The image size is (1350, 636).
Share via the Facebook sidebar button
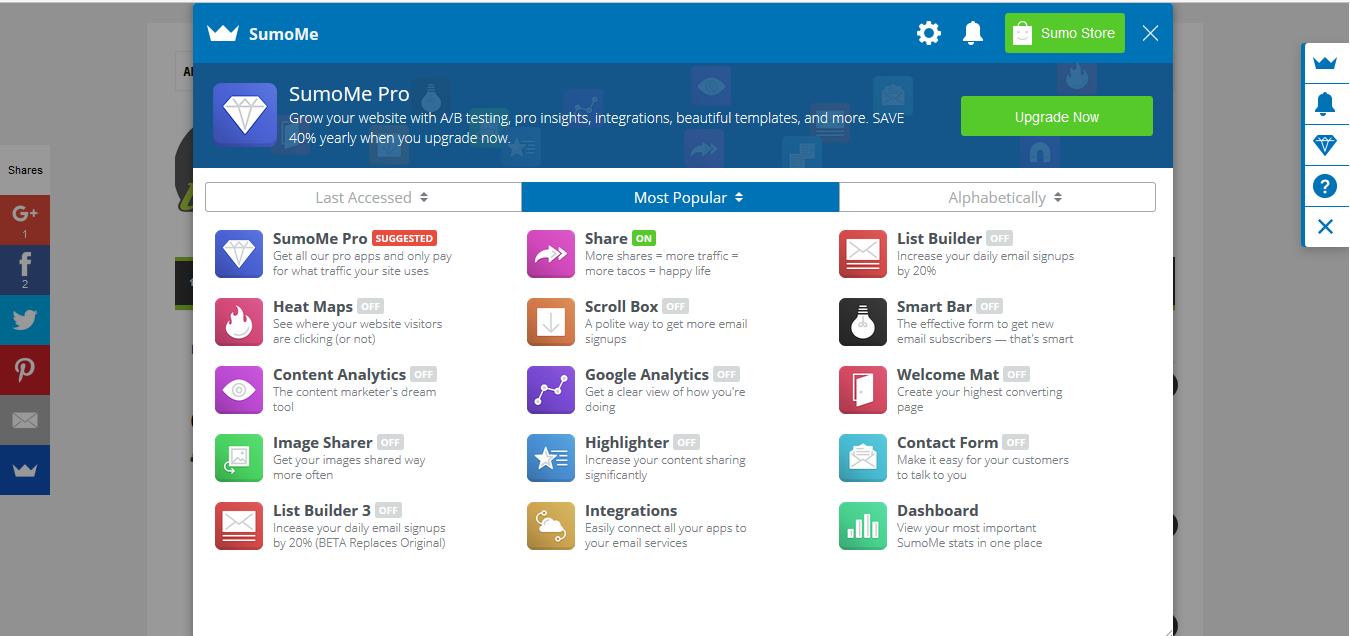[x=25, y=269]
